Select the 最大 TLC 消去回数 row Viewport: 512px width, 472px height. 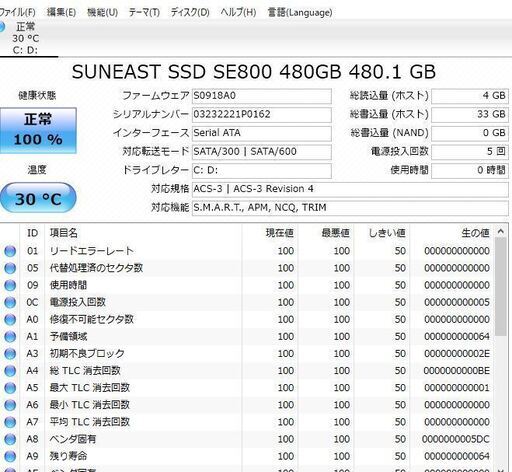[x=247, y=388]
